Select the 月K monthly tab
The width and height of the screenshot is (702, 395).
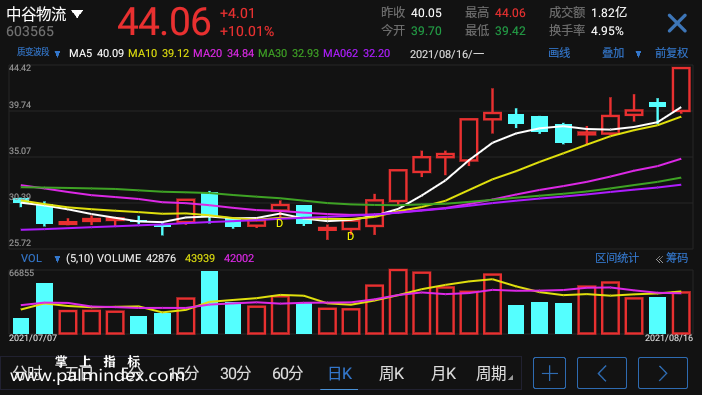click(443, 374)
